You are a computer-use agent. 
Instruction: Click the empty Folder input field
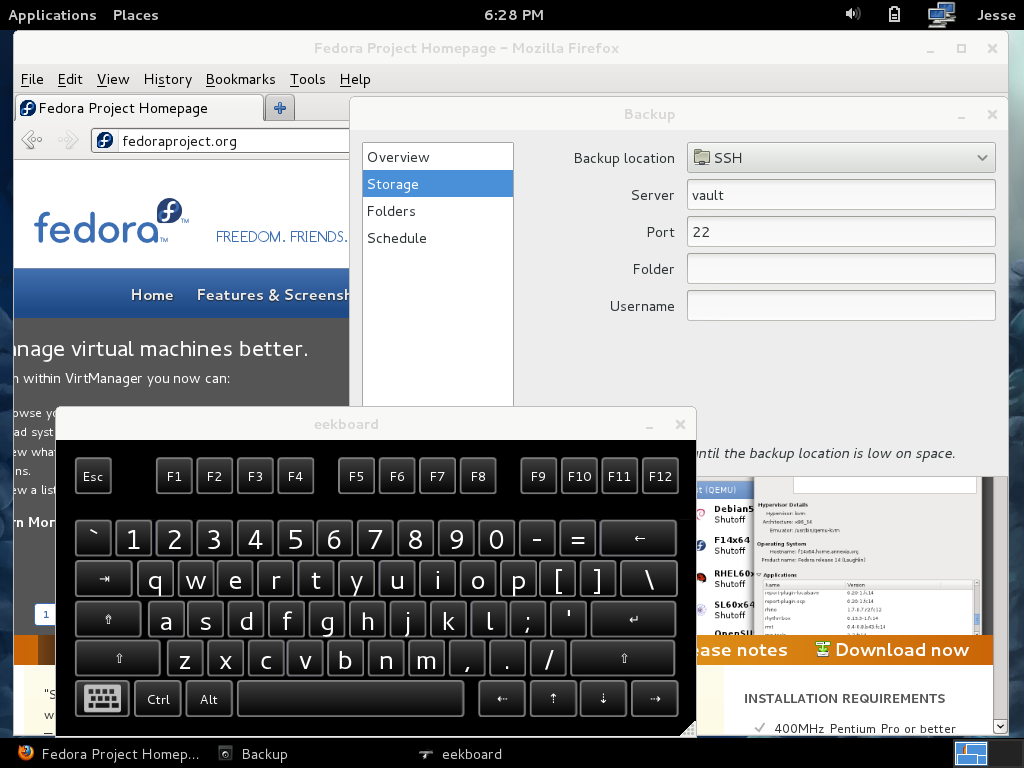coord(841,268)
